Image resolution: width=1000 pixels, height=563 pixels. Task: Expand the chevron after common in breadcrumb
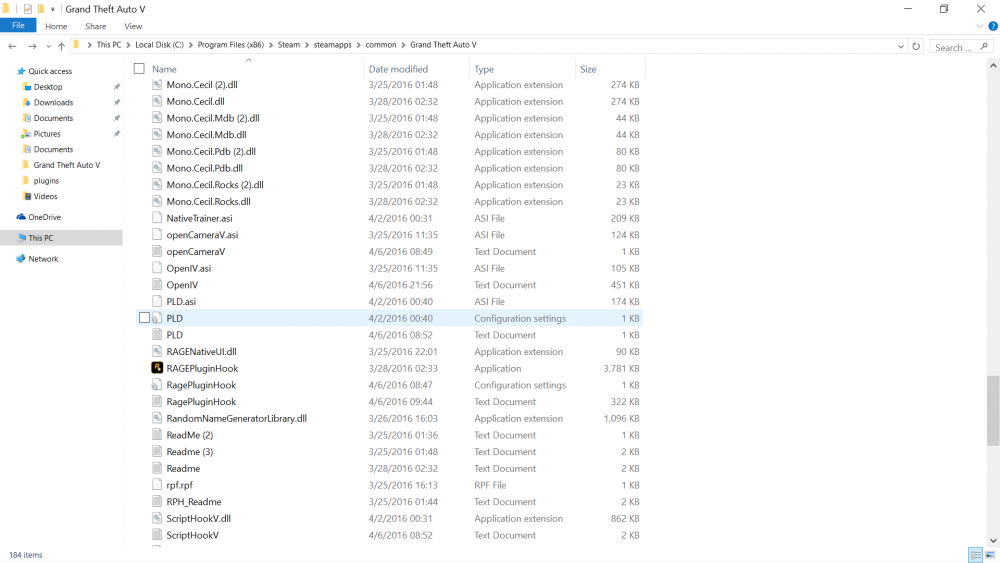click(403, 45)
